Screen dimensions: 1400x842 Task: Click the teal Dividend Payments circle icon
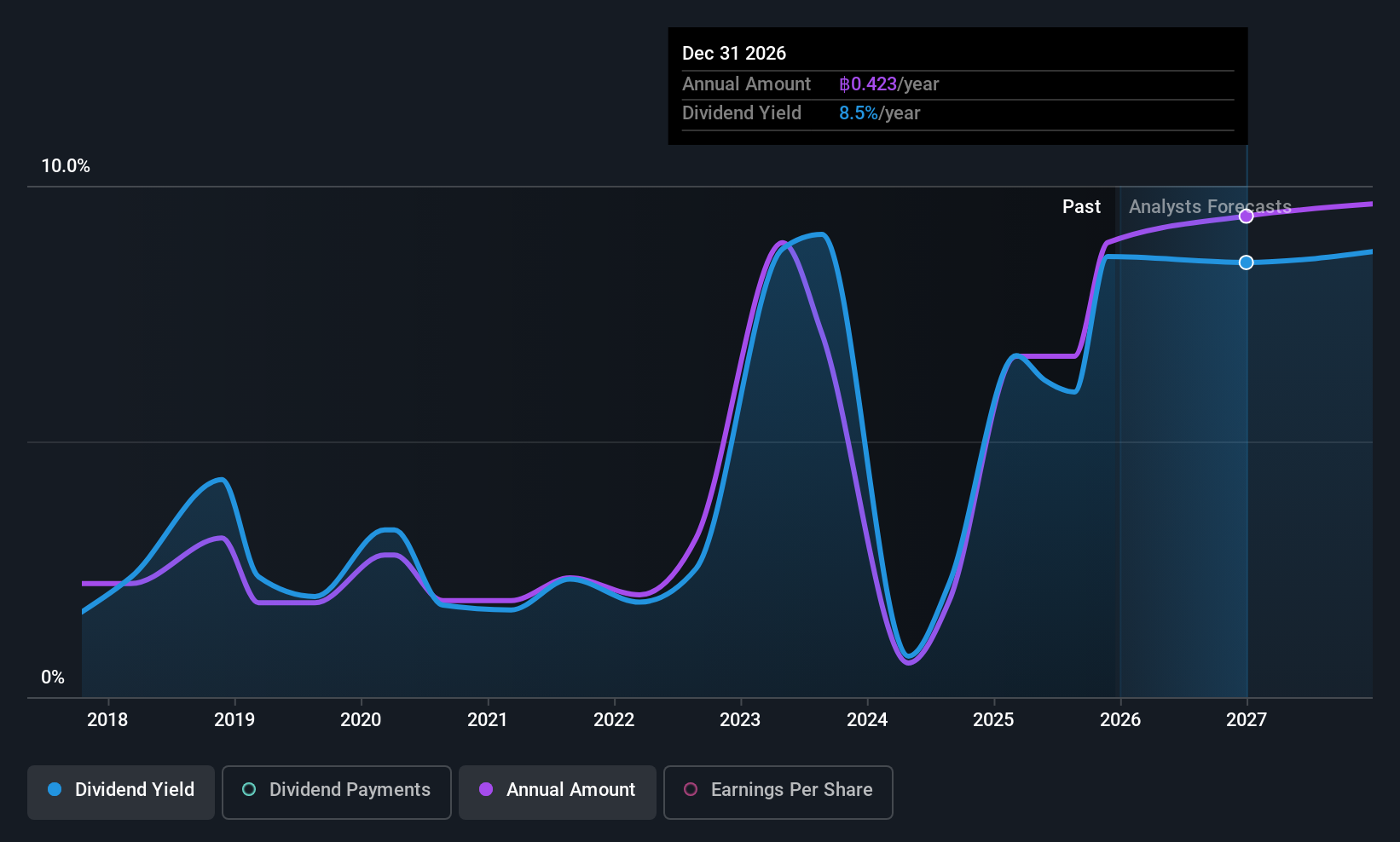pyautogui.click(x=249, y=790)
